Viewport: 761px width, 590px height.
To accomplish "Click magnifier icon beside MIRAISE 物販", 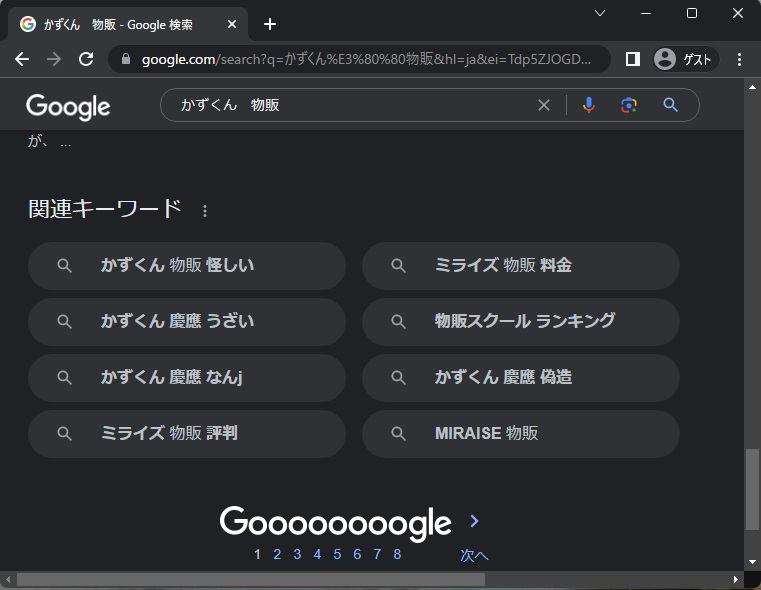I will [398, 434].
